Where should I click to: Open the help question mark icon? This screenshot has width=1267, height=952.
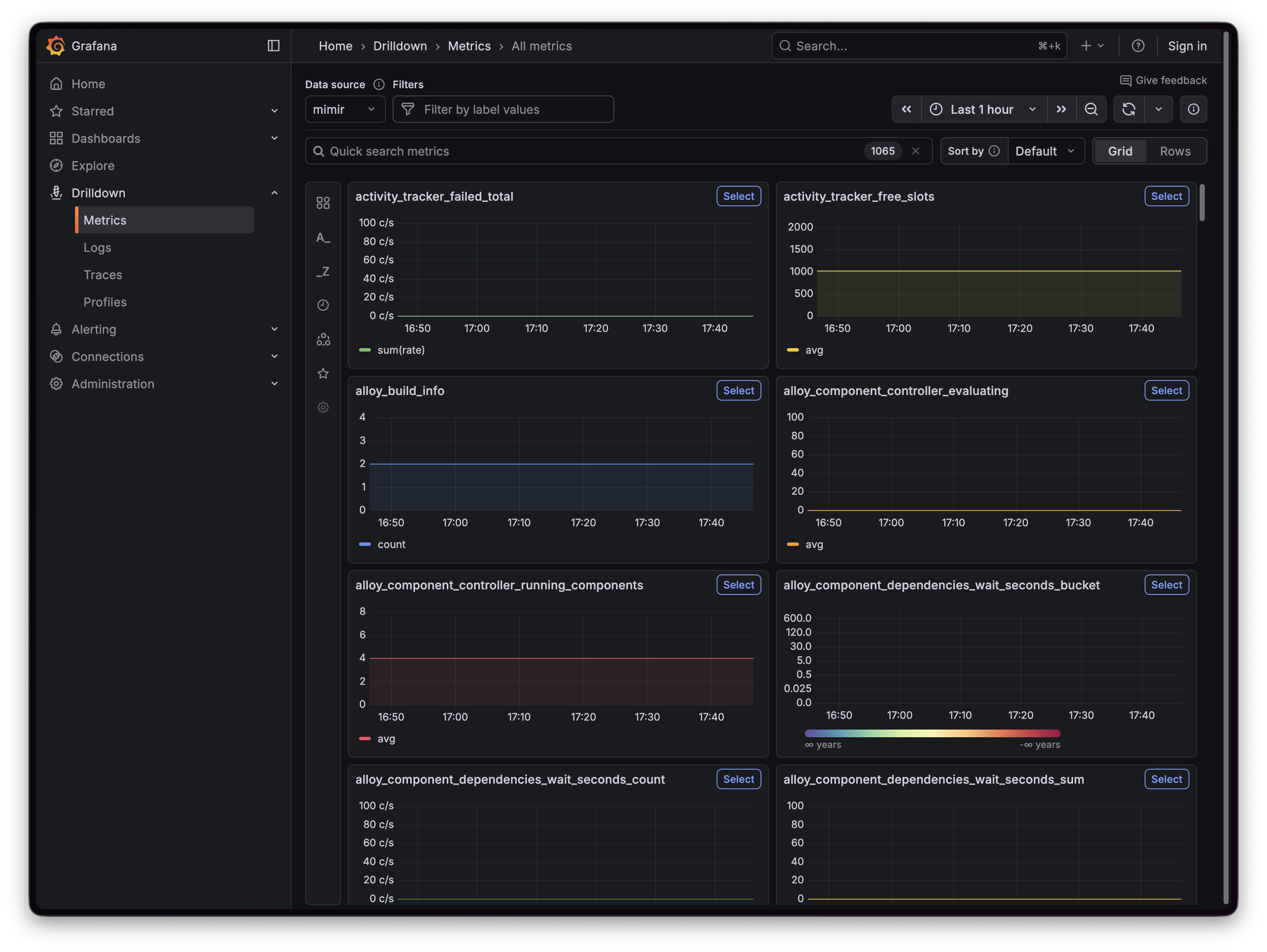coord(1137,46)
